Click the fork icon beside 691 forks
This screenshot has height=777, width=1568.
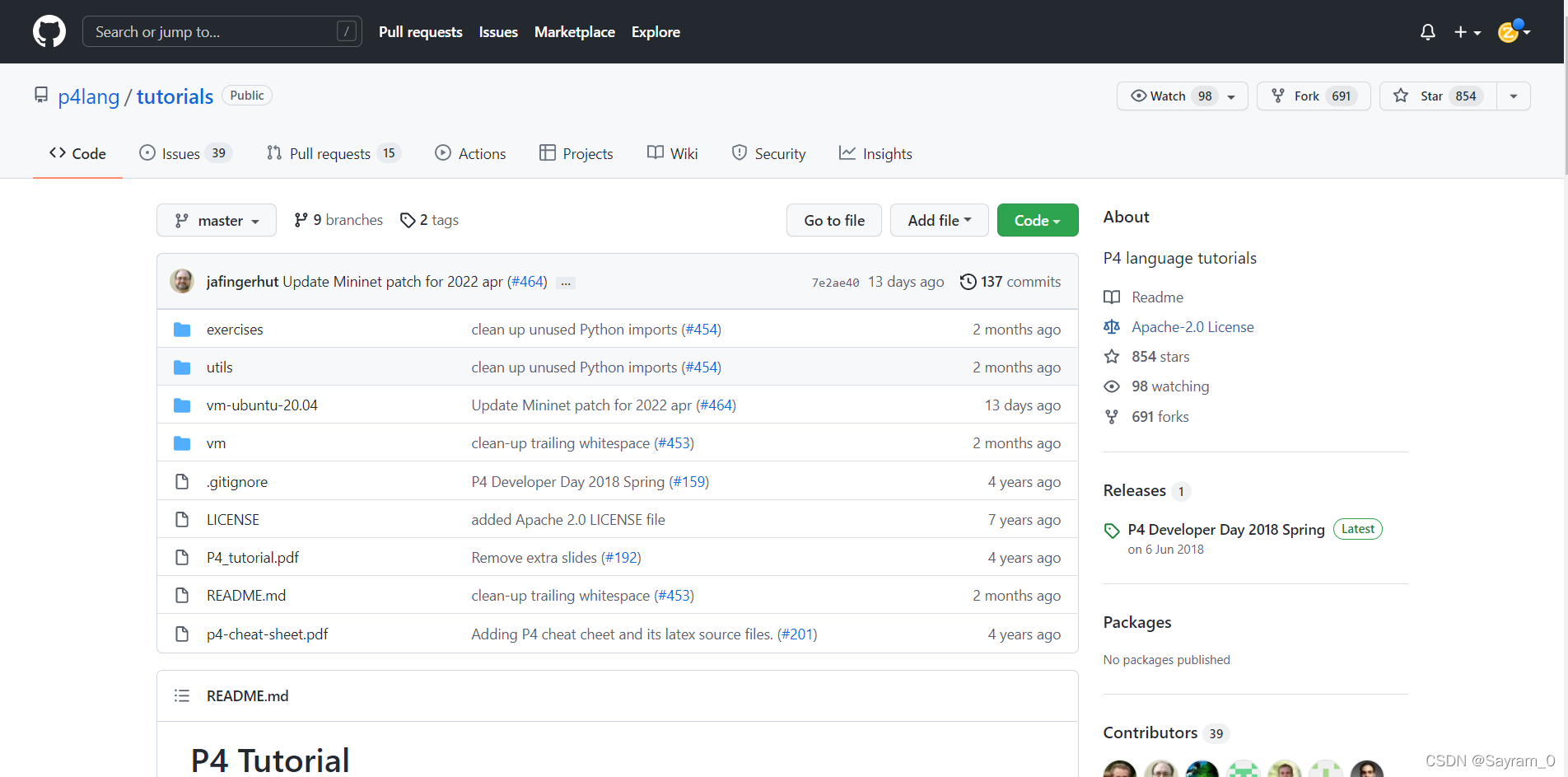pyautogui.click(x=1112, y=417)
